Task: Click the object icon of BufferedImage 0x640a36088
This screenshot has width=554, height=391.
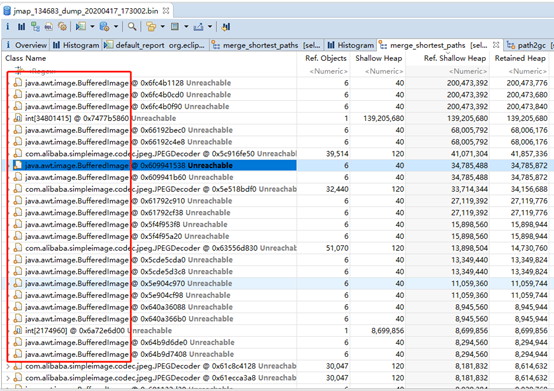Action: pyautogui.click(x=18, y=307)
